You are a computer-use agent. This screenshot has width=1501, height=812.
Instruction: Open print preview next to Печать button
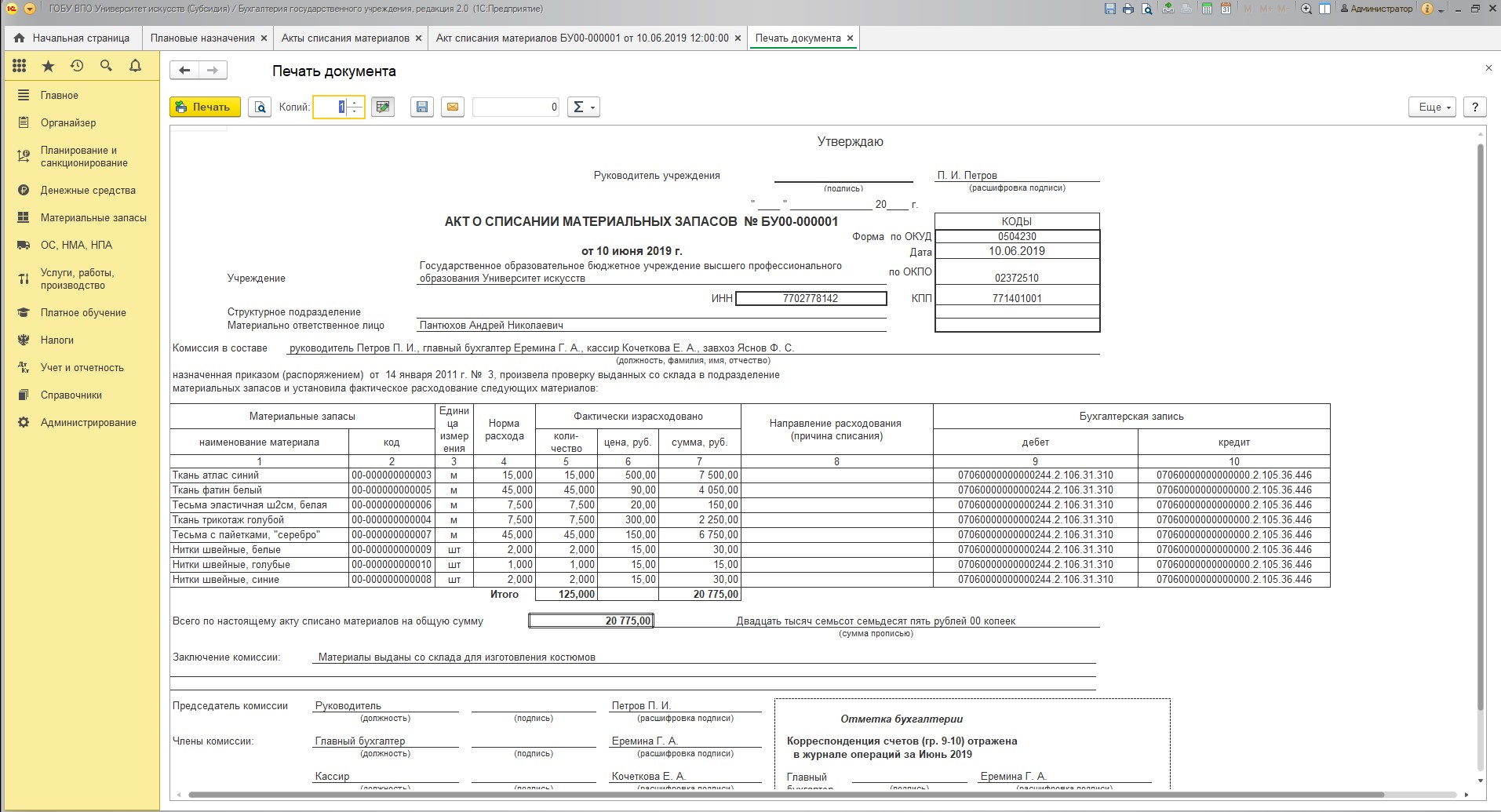260,107
